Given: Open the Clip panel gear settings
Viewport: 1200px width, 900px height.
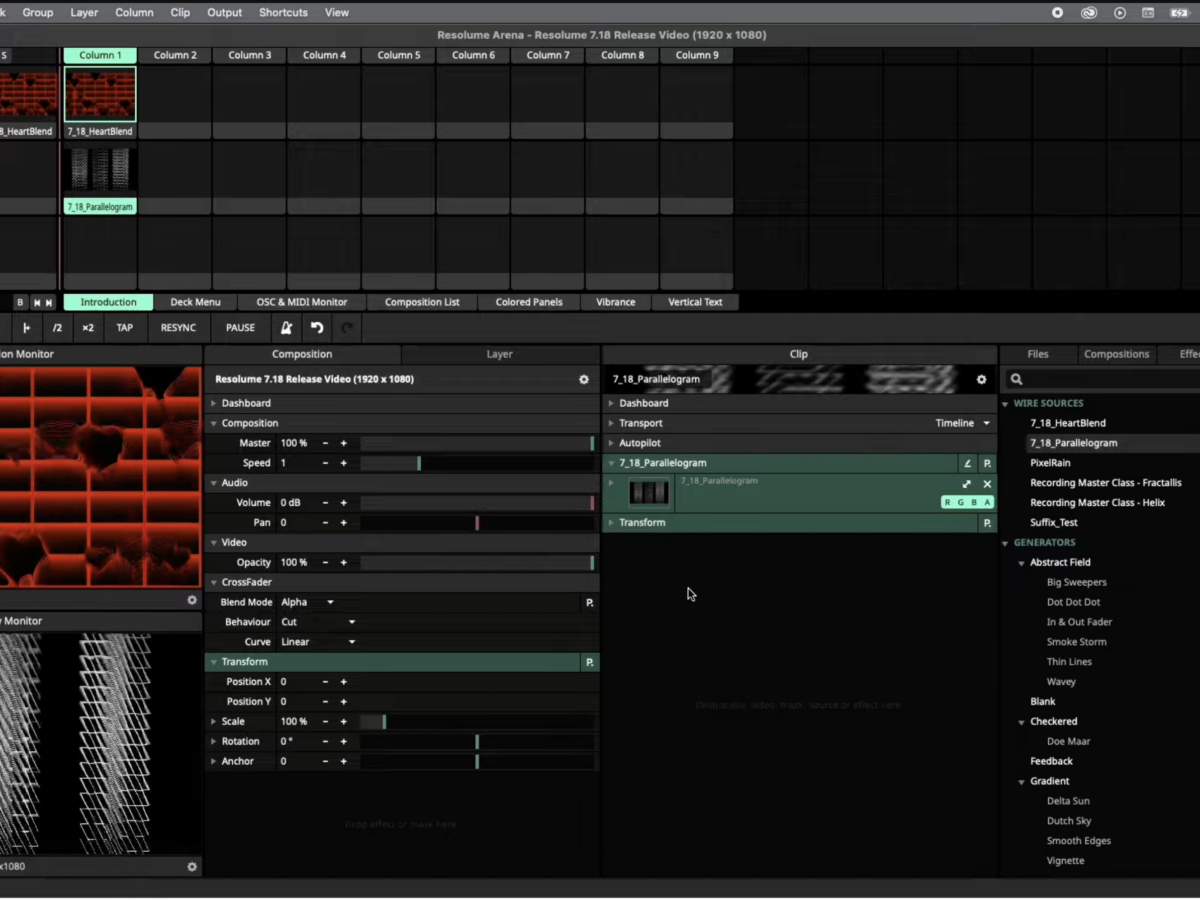Looking at the screenshot, I should tap(981, 380).
